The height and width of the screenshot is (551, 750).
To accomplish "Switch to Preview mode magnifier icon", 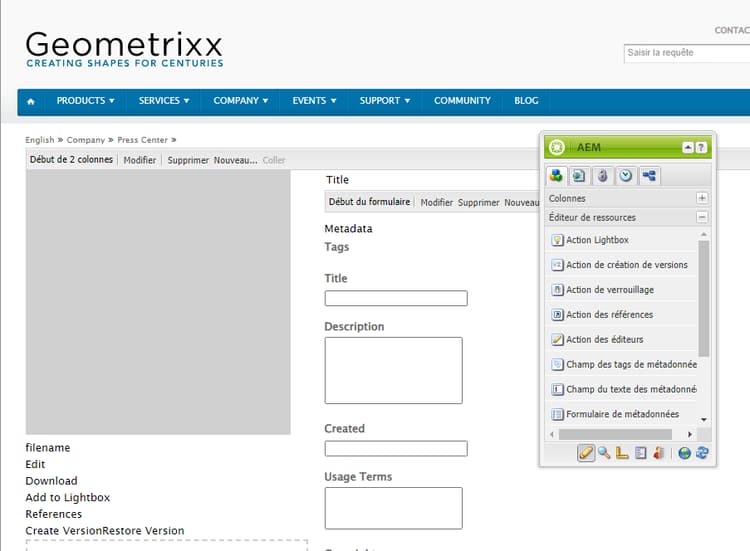I will (x=604, y=452).
